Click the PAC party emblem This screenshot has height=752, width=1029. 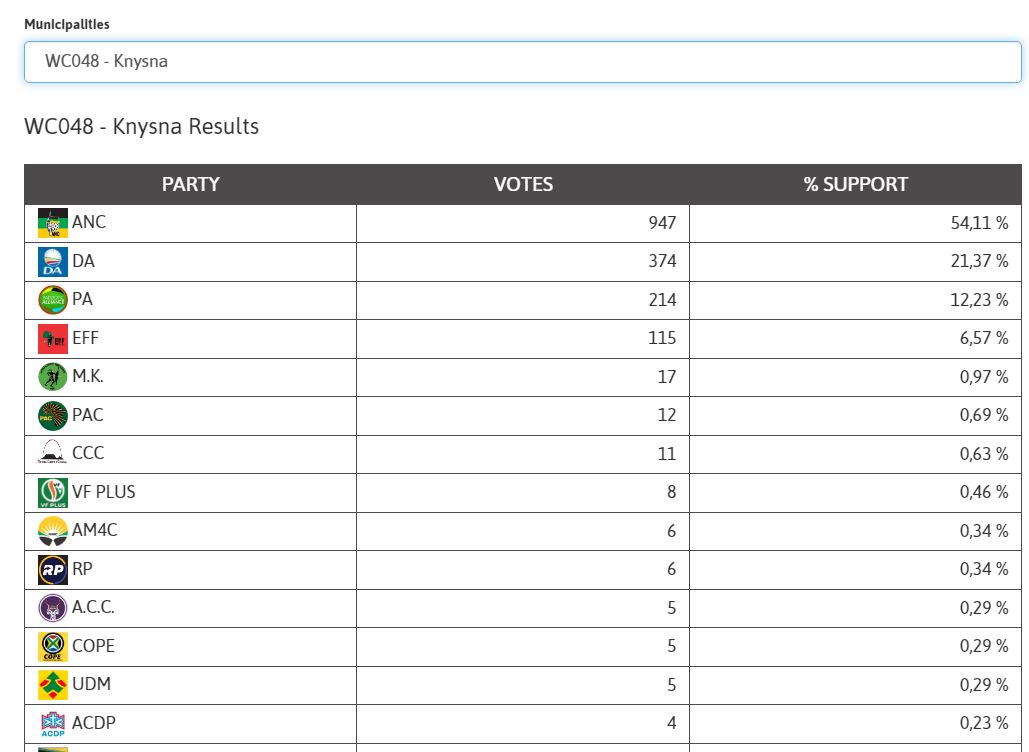pyautogui.click(x=52, y=416)
